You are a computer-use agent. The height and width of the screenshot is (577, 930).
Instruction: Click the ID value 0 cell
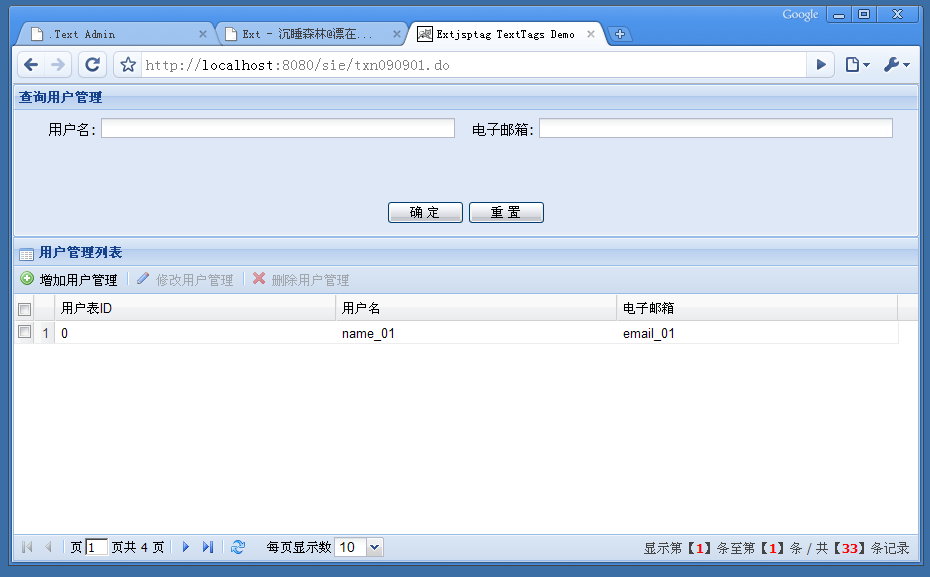tap(195, 333)
